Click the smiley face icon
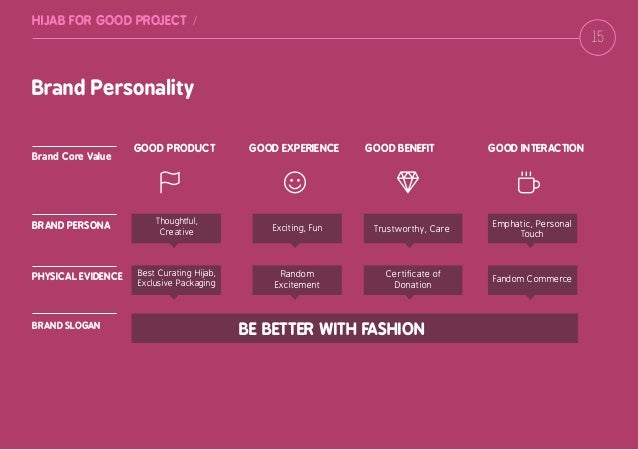 point(295,182)
